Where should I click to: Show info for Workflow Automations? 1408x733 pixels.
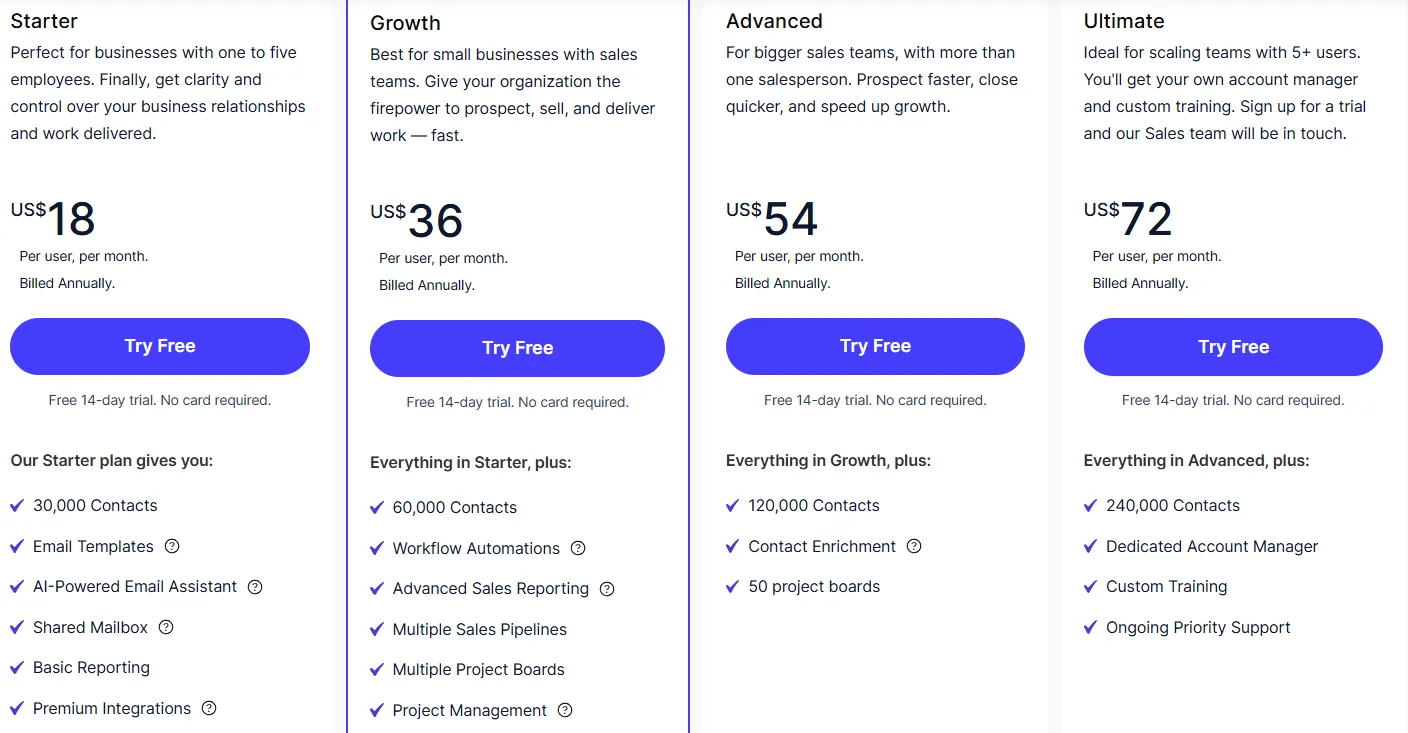[x=578, y=548]
